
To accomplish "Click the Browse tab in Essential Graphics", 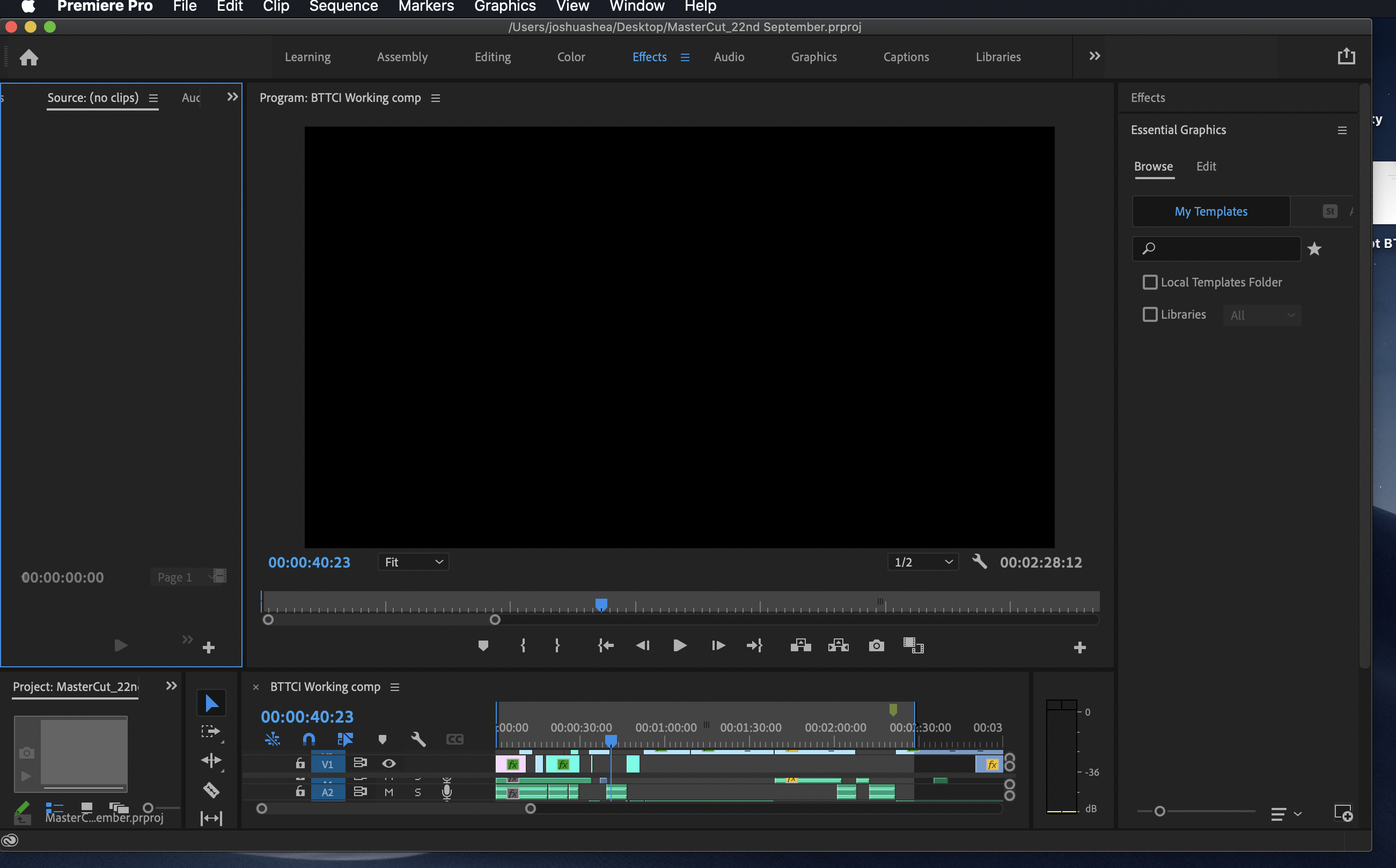I will coord(1153,166).
